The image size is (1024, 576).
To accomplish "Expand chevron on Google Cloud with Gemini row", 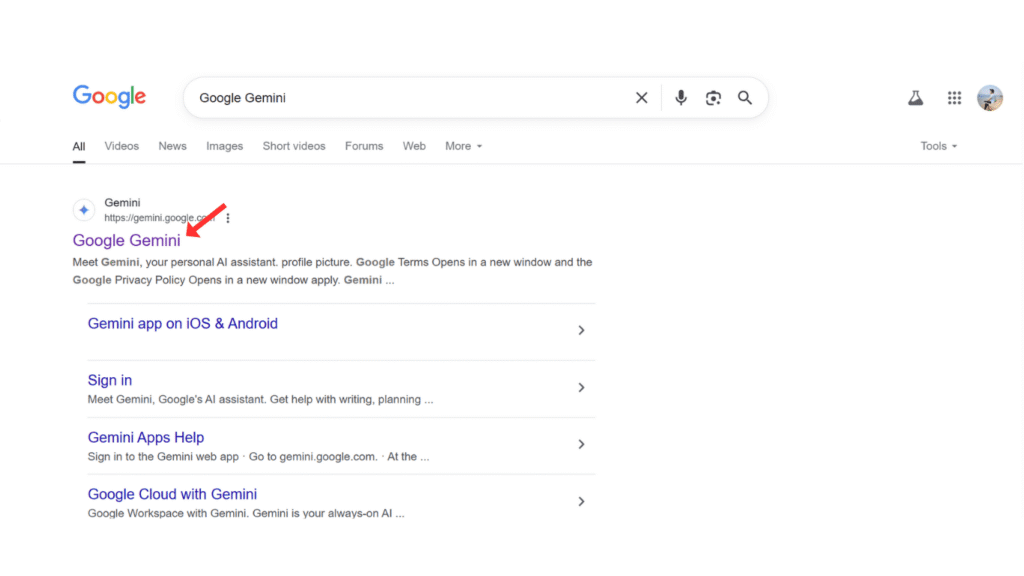I will (581, 502).
